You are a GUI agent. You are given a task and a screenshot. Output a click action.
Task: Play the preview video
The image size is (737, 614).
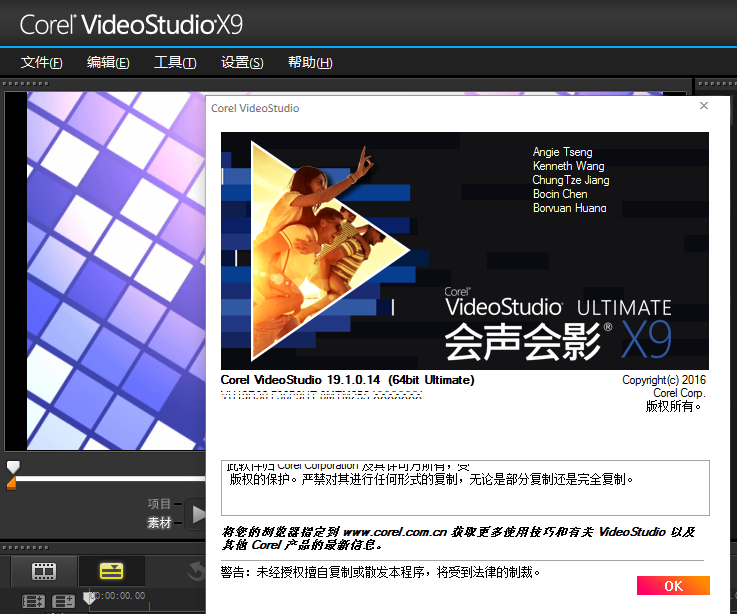click(x=196, y=514)
